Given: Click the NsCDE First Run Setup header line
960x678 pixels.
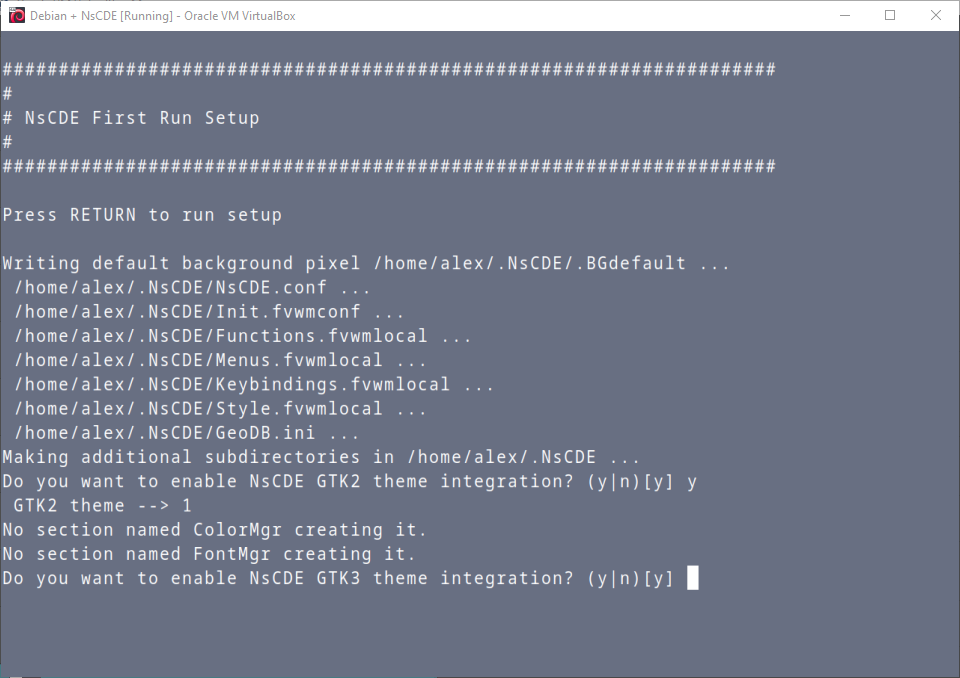Looking at the screenshot, I should tap(130, 117).
